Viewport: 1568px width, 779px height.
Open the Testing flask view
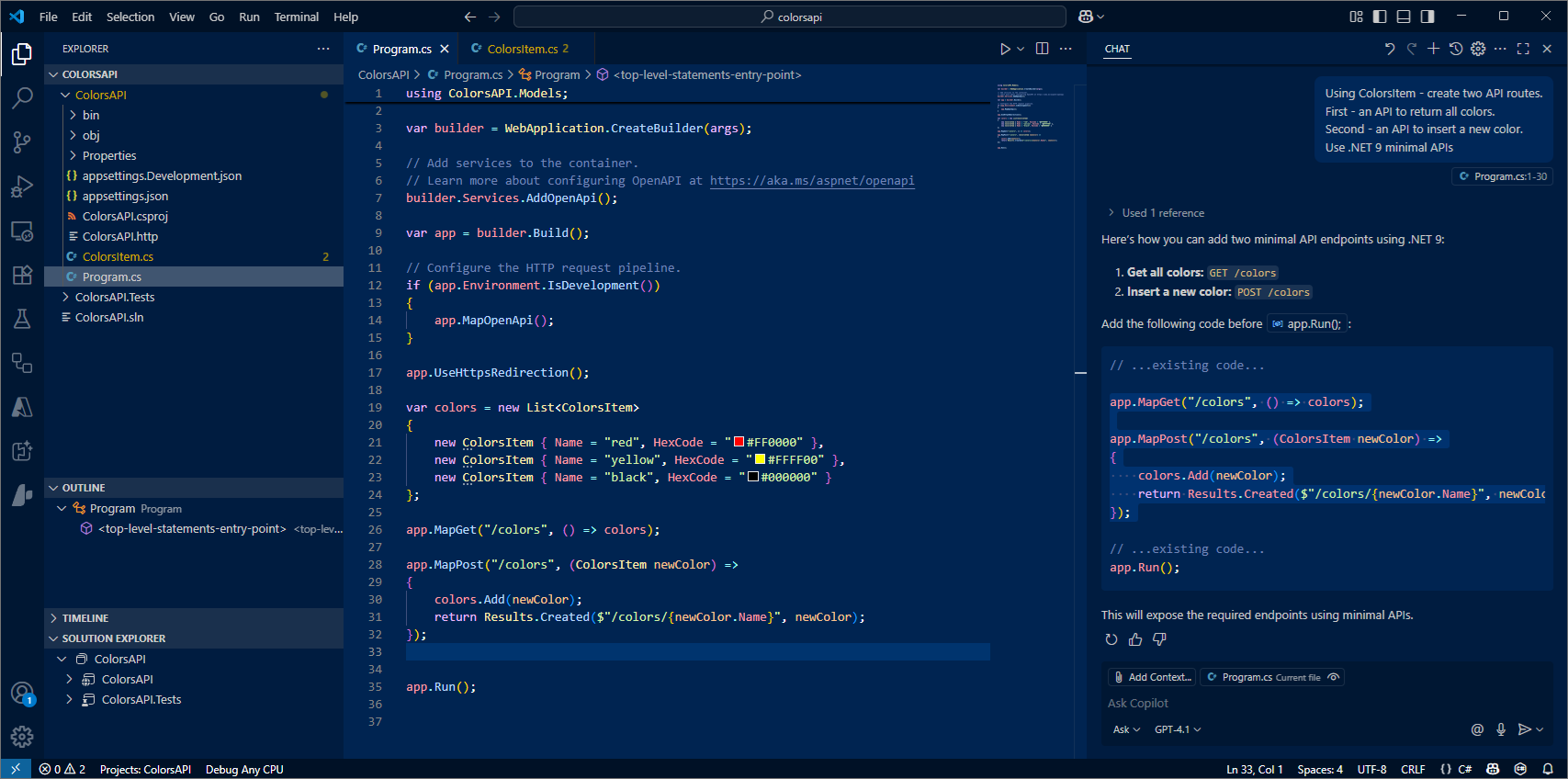coord(22,319)
